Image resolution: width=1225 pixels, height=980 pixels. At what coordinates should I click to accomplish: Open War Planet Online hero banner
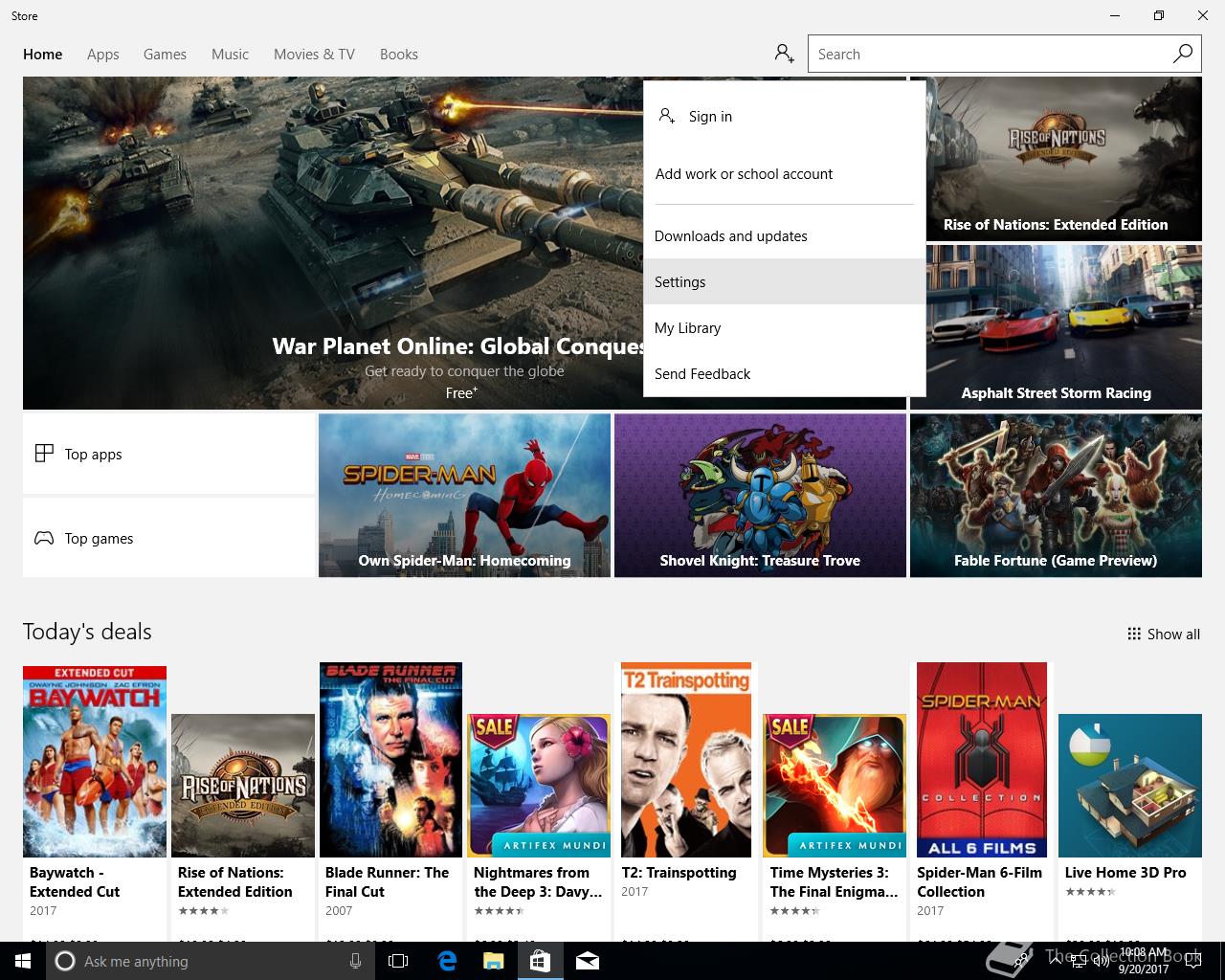pos(333,243)
